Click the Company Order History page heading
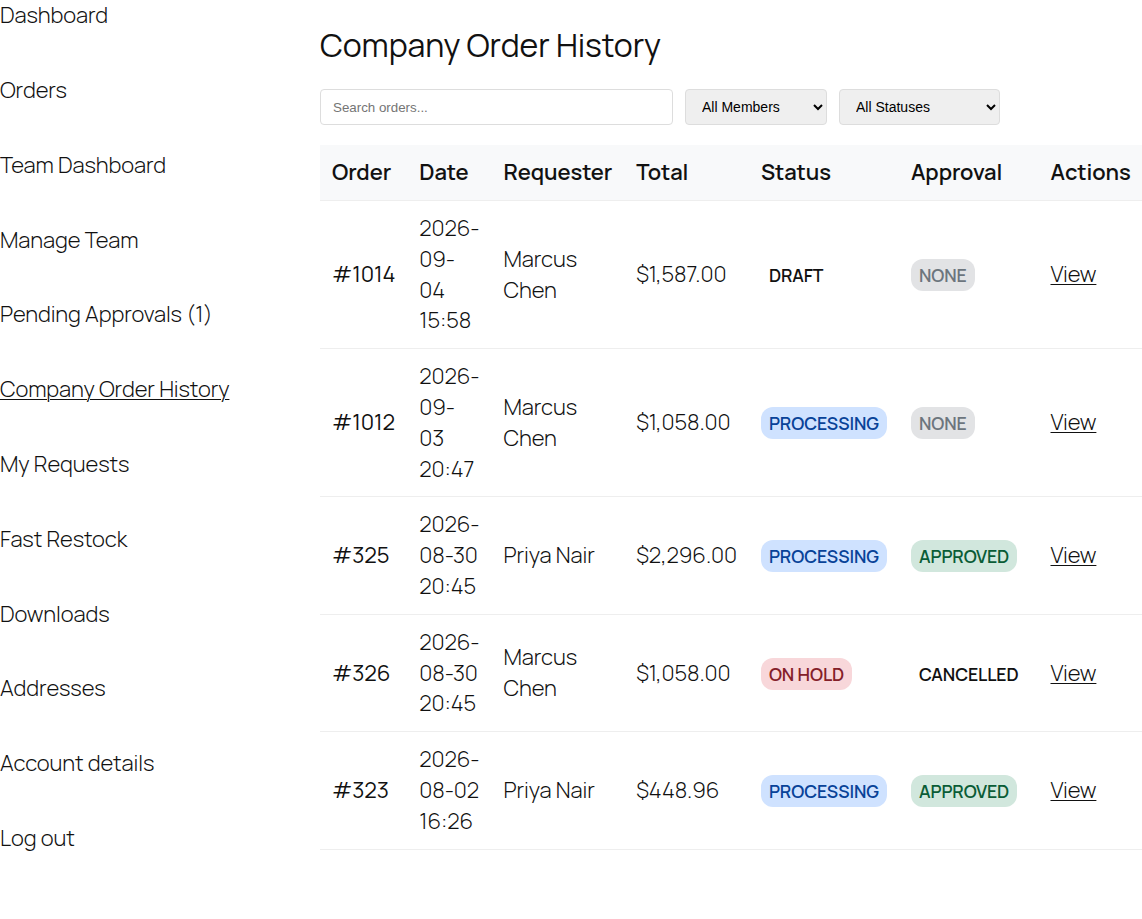The height and width of the screenshot is (919, 1142). (x=489, y=46)
